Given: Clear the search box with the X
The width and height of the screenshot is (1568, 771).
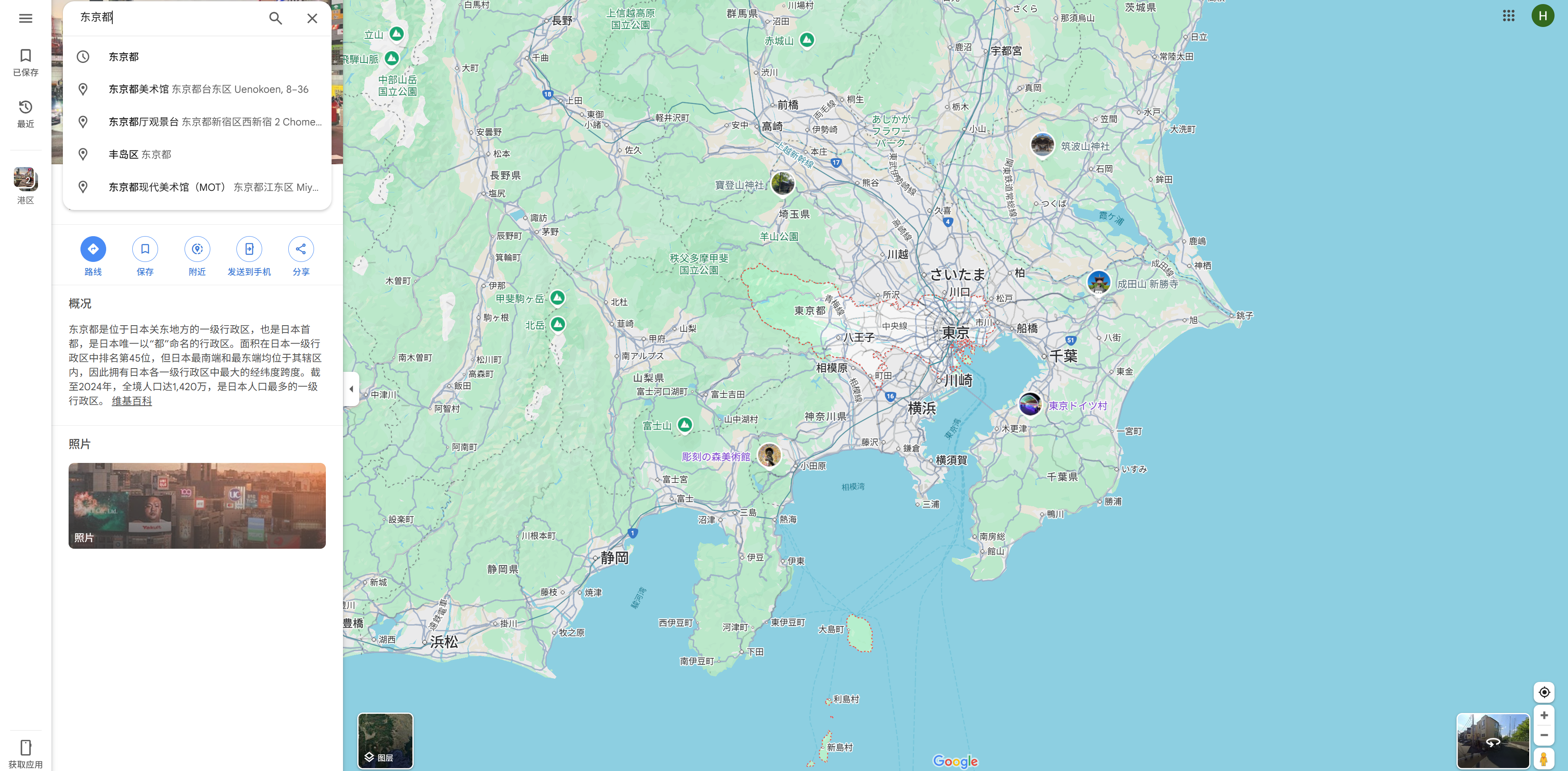Looking at the screenshot, I should 312,18.
